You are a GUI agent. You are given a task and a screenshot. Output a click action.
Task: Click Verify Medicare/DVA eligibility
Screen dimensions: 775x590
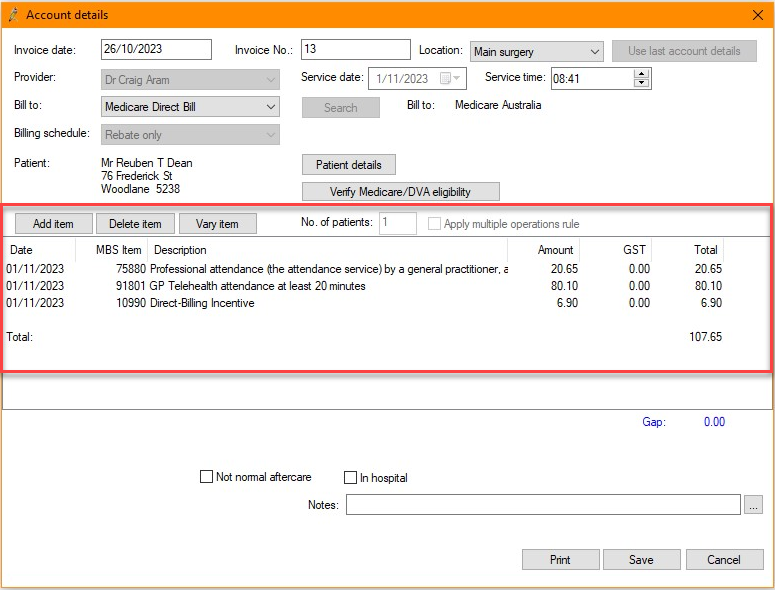(x=400, y=192)
